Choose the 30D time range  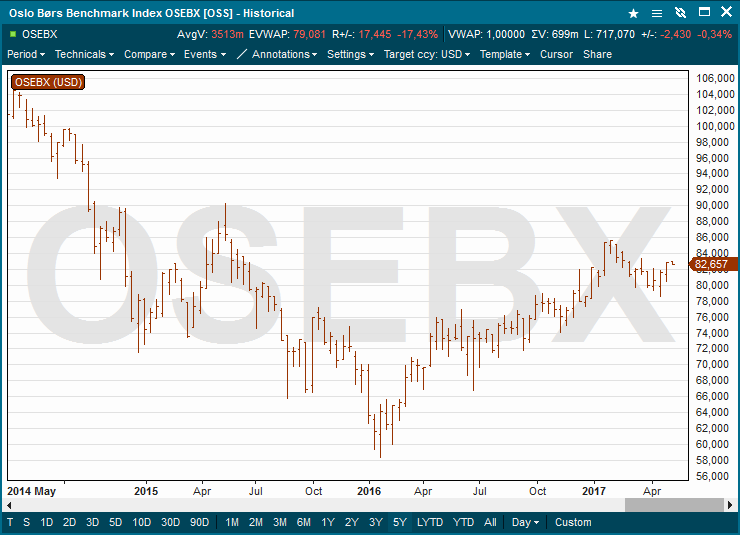tap(170, 522)
